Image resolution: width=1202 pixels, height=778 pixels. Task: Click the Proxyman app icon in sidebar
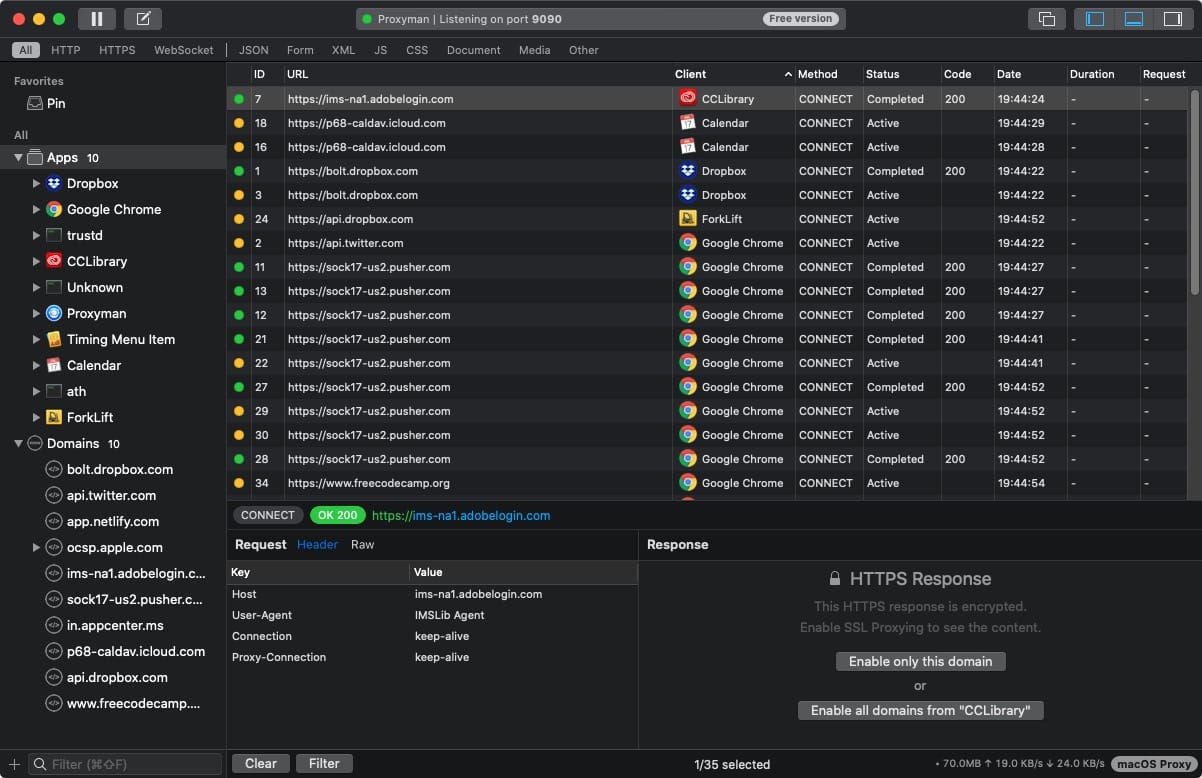point(54,313)
